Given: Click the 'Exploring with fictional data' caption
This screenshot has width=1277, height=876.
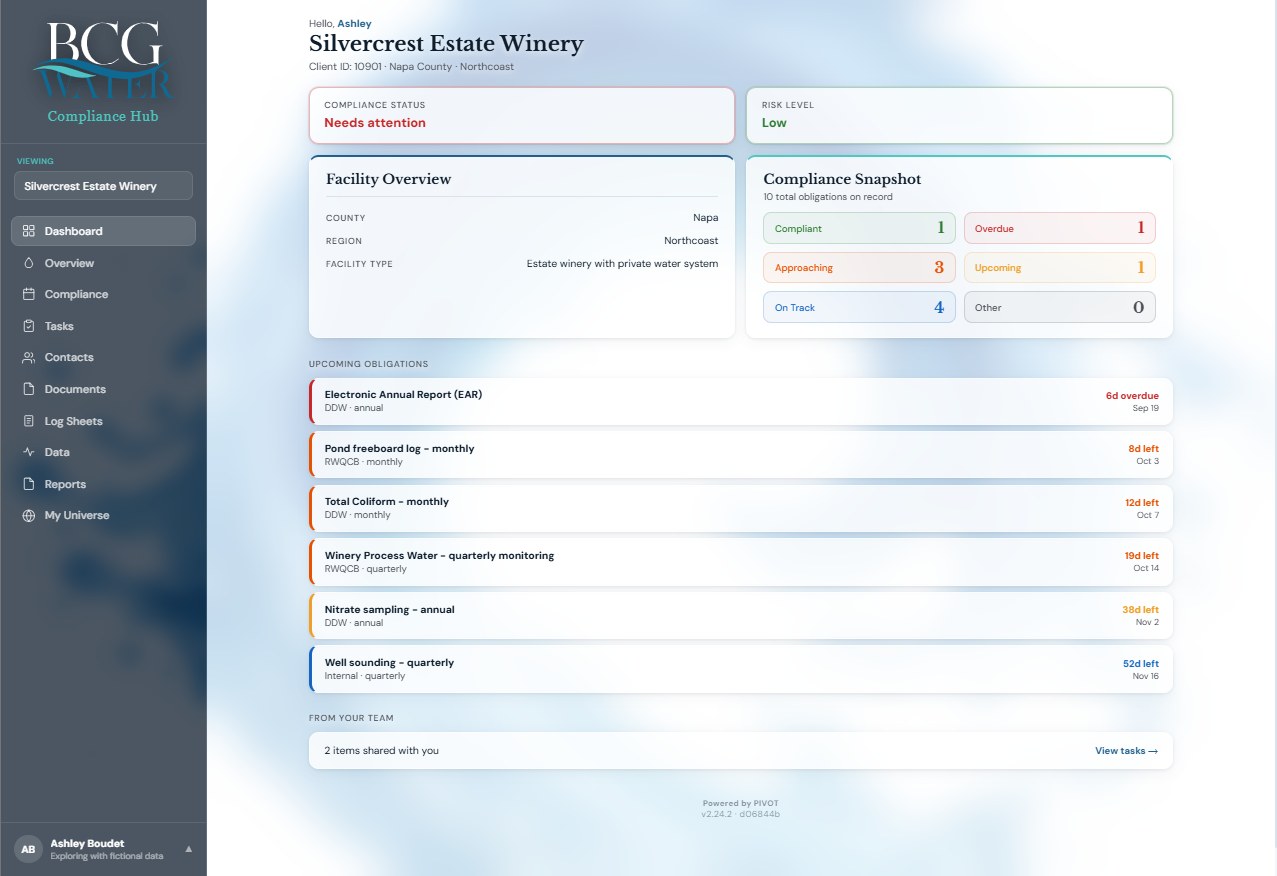Looking at the screenshot, I should 106,856.
